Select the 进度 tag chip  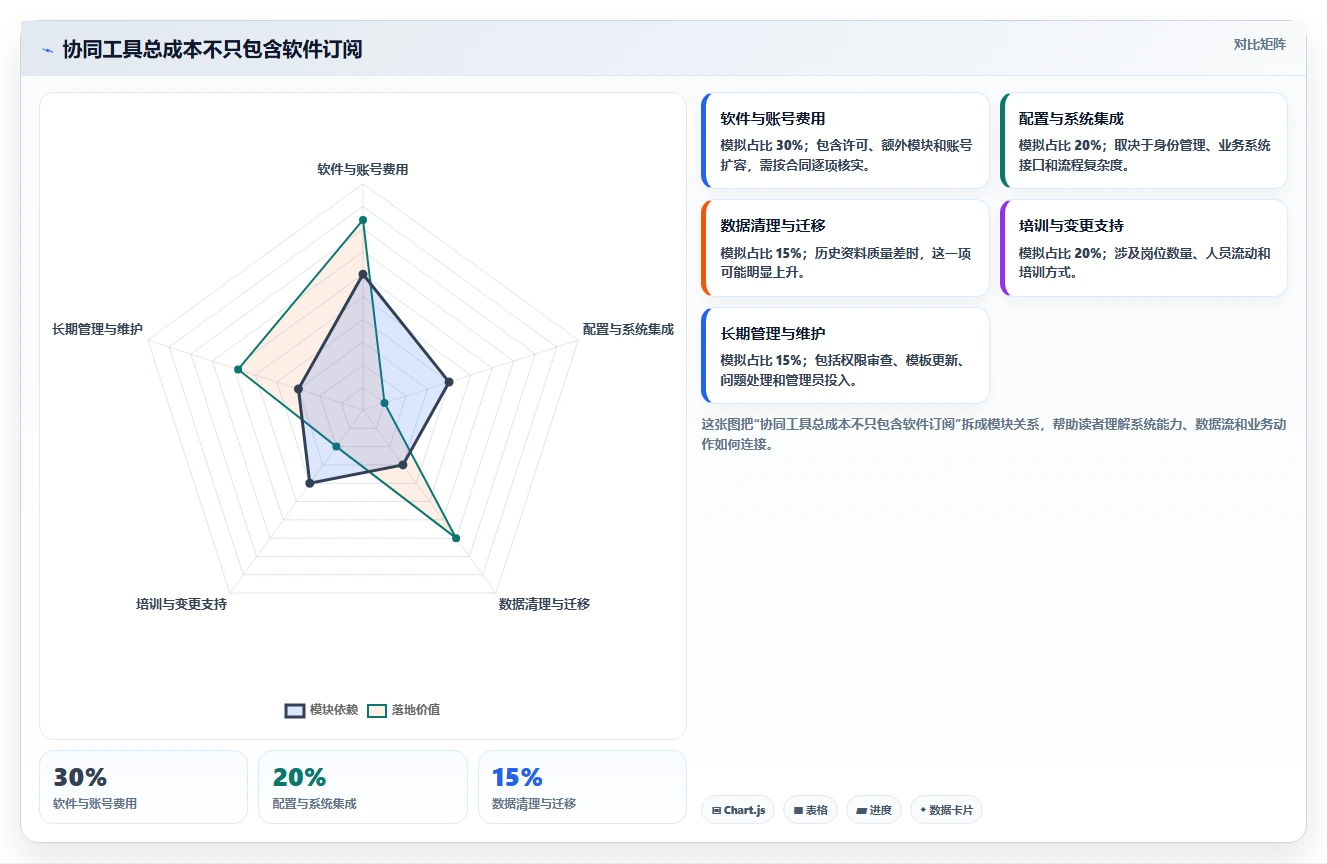click(874, 810)
